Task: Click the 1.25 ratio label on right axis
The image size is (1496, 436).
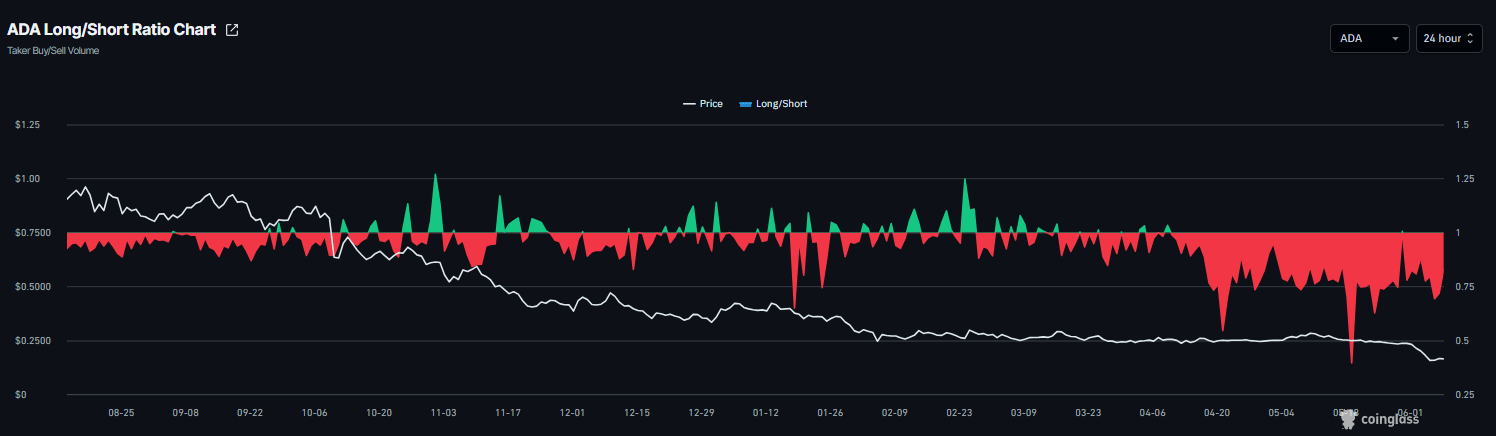Action: click(x=1466, y=179)
